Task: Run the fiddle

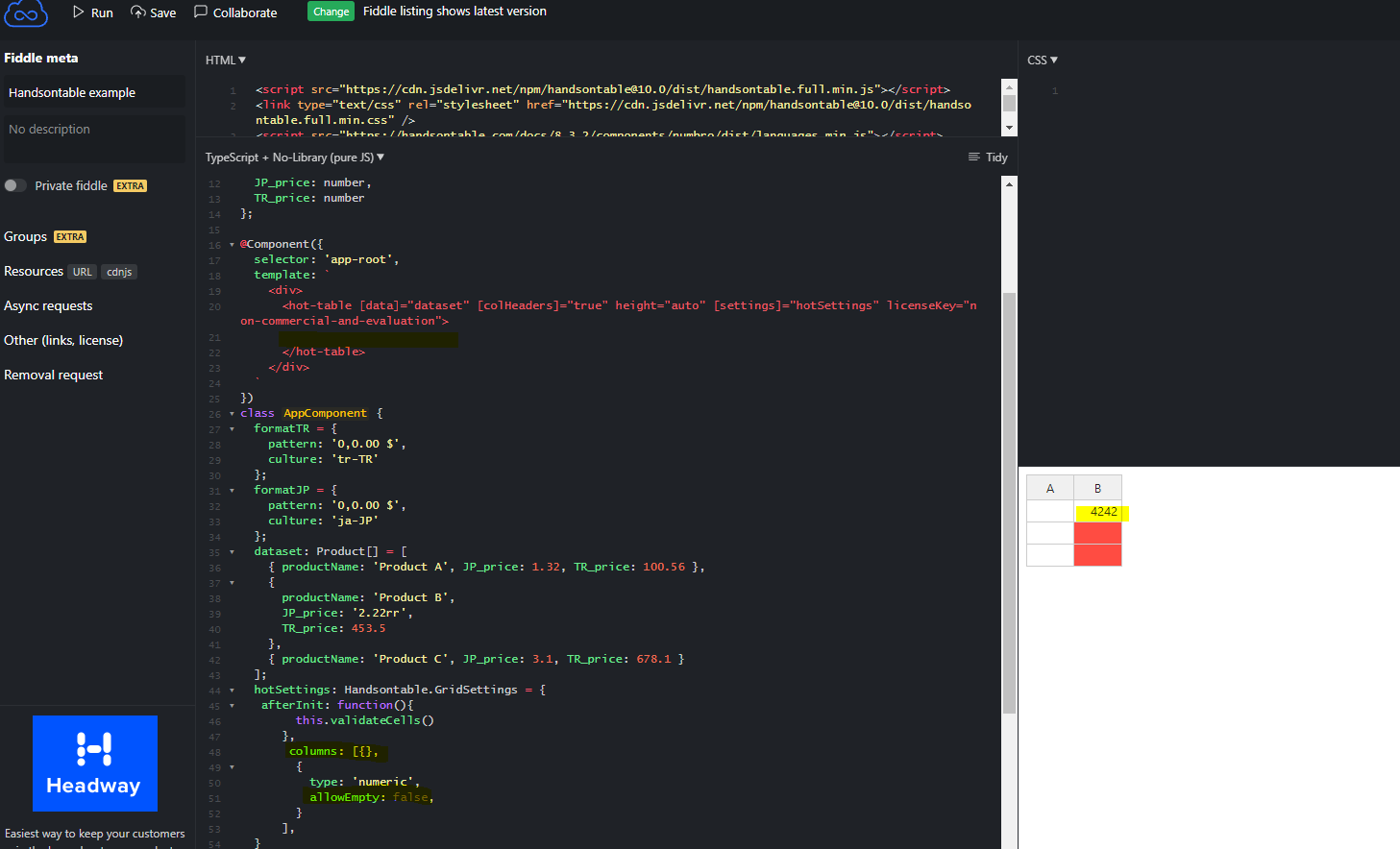Action: [93, 12]
